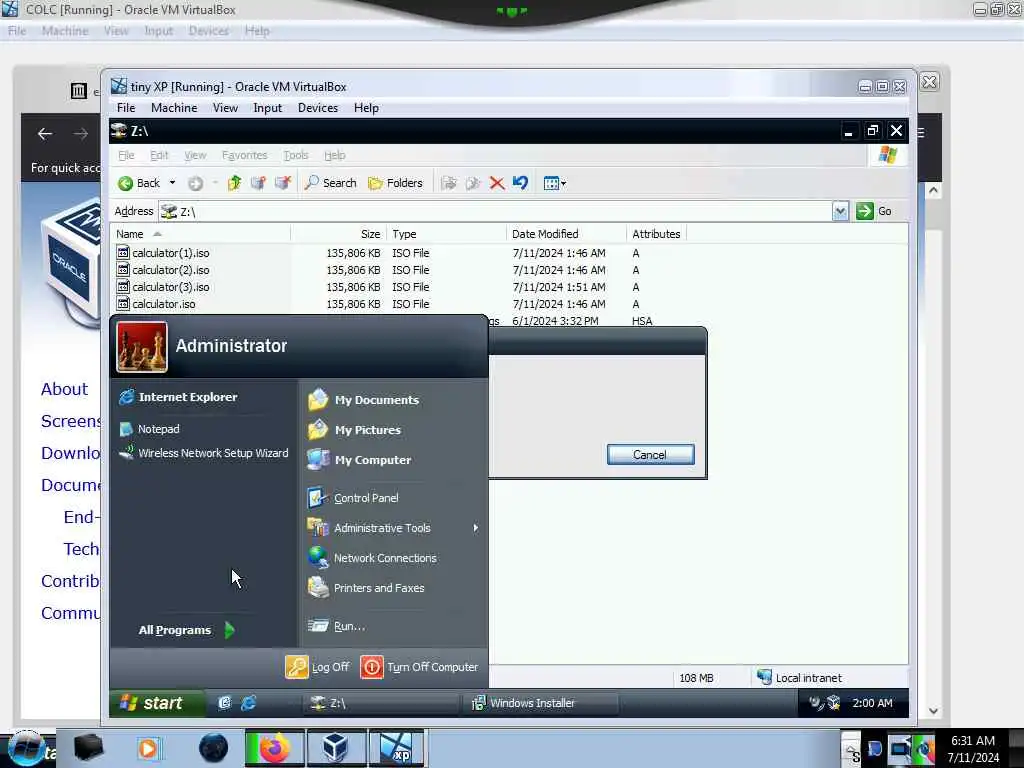
Task: Click Turn Off Computer button
Action: (420, 667)
